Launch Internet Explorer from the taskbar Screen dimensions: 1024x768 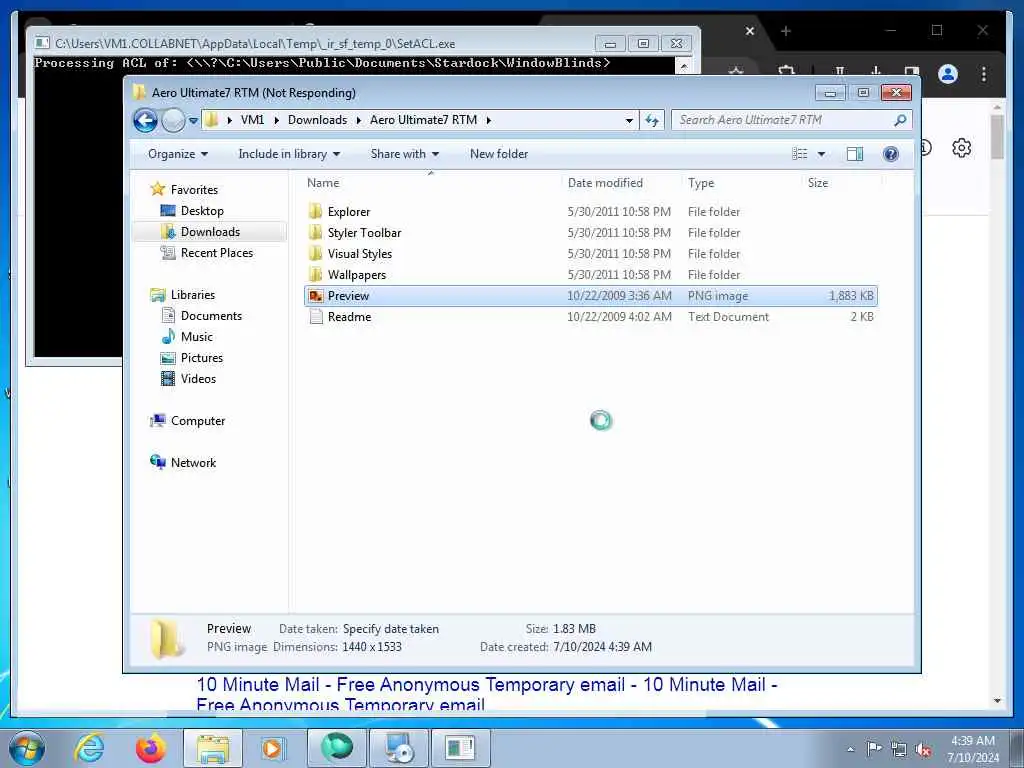88,748
